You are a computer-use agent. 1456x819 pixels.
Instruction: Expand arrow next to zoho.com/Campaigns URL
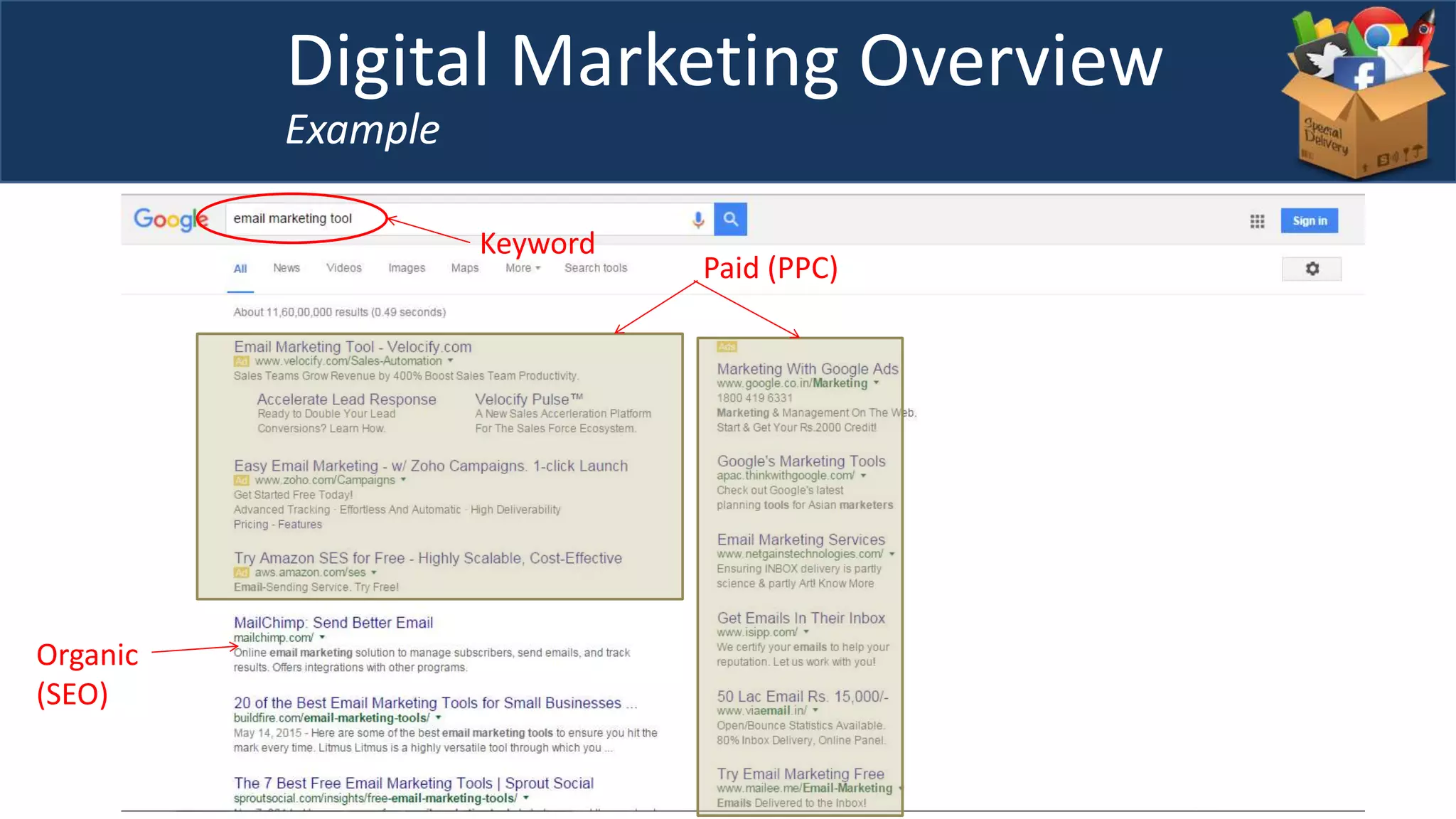point(403,480)
